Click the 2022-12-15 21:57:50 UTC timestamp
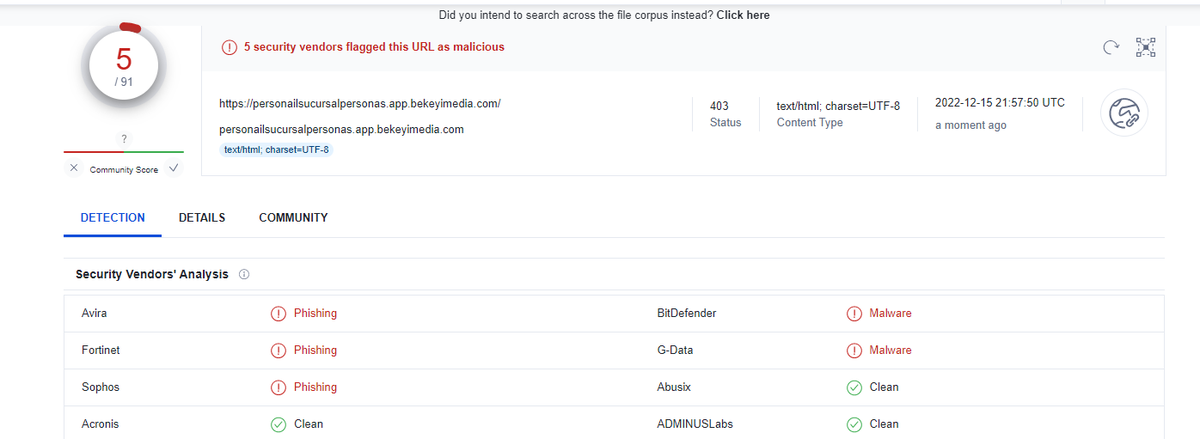Image resolution: width=1200 pixels, height=439 pixels. click(1000, 103)
